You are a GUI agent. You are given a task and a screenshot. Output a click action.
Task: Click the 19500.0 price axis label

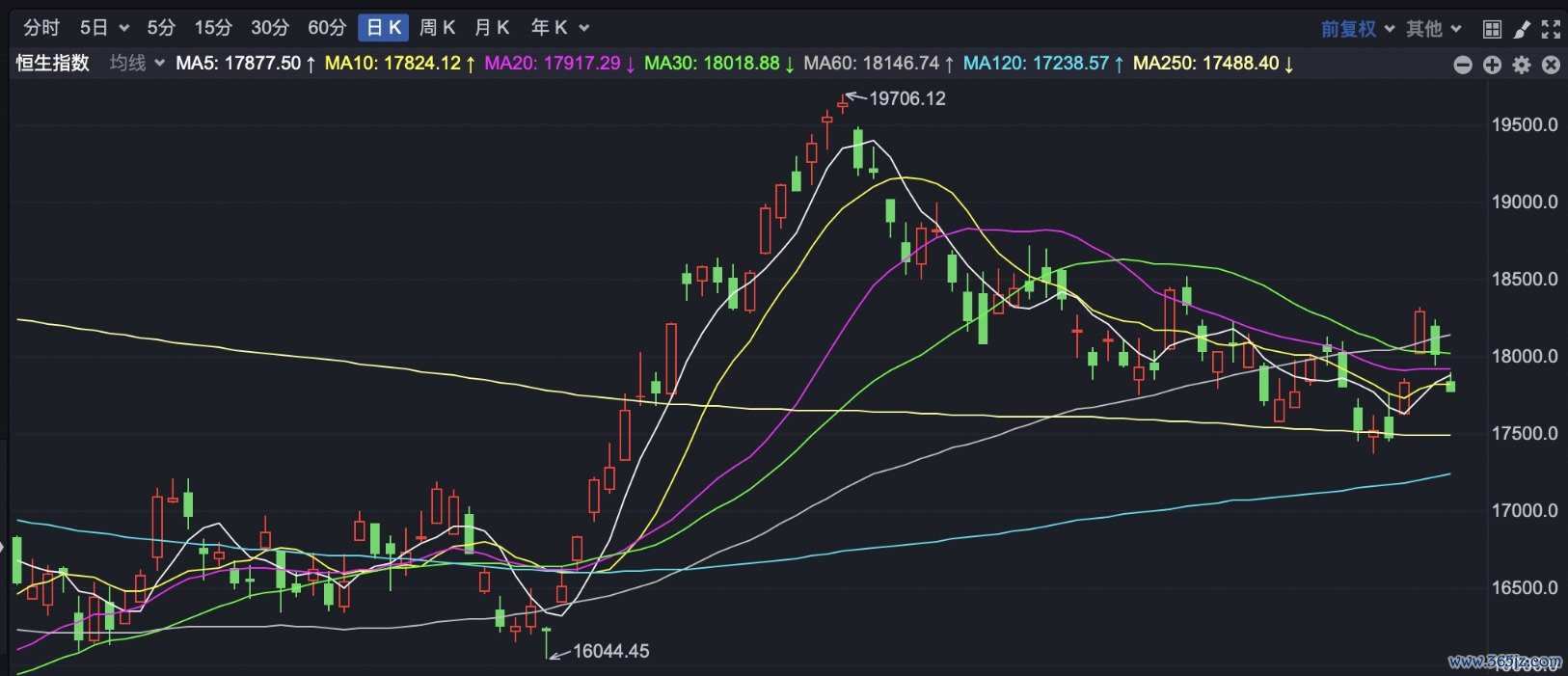click(1525, 124)
